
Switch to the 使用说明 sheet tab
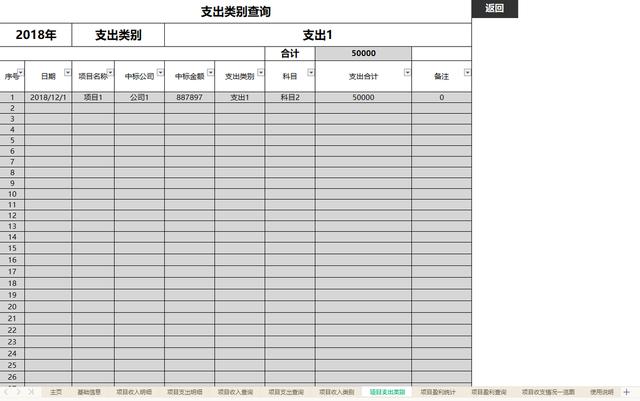[x=602, y=392]
